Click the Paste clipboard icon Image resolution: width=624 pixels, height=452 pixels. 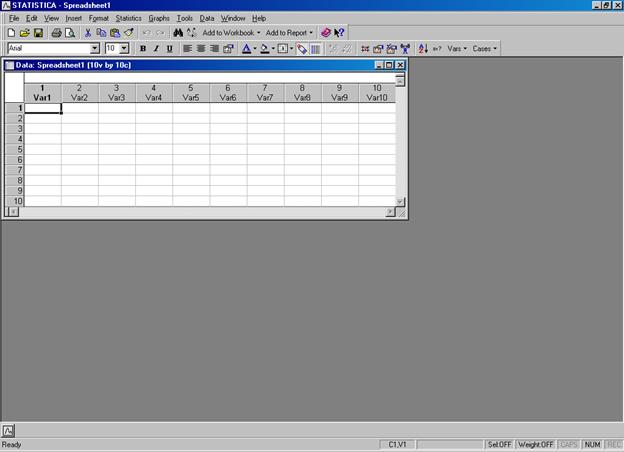pos(115,33)
